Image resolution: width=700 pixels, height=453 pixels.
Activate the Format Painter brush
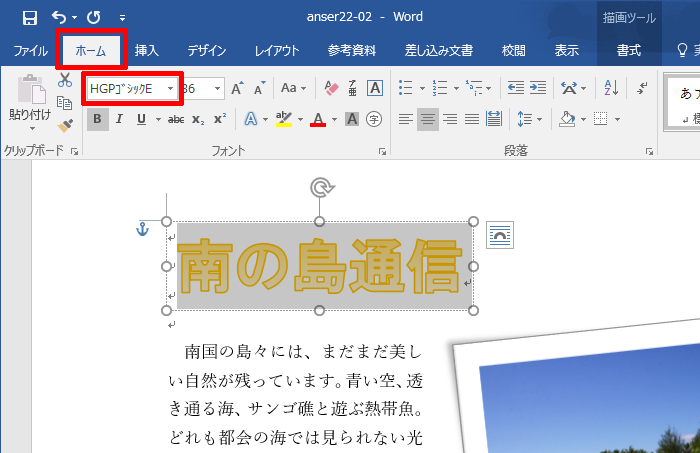65,126
